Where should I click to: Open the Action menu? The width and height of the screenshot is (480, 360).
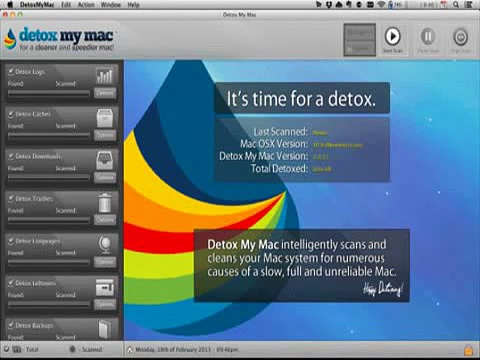click(x=86, y=5)
